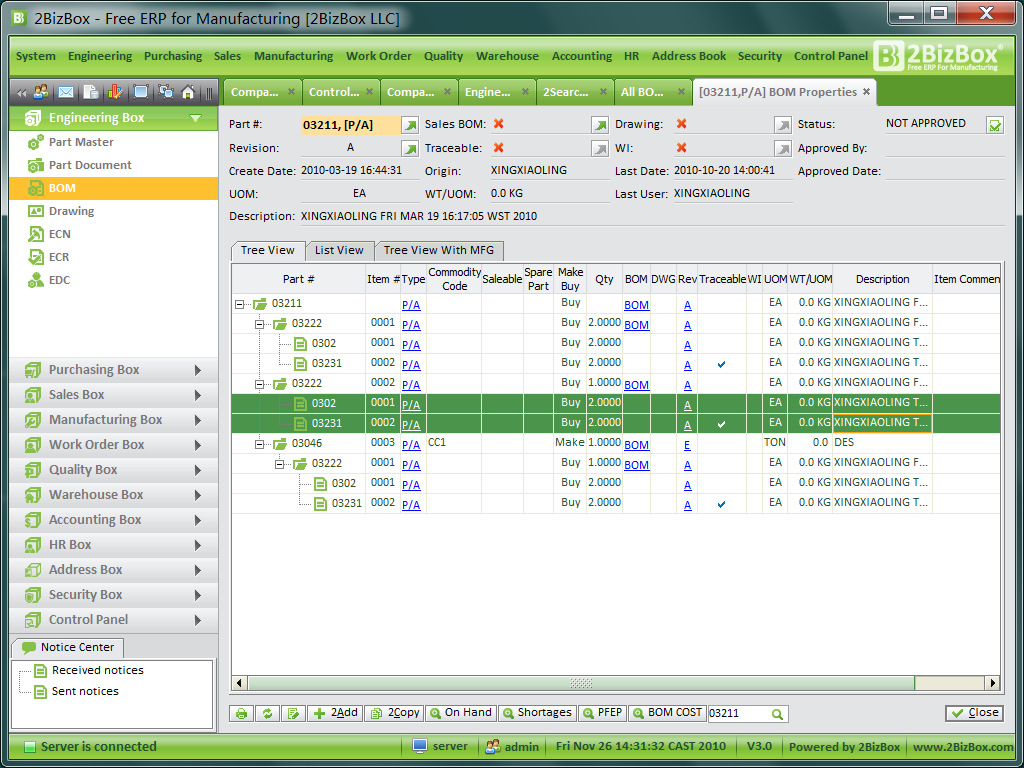Click the cascade windows icon
The width and height of the screenshot is (1024, 768).
pyautogui.click(x=165, y=92)
